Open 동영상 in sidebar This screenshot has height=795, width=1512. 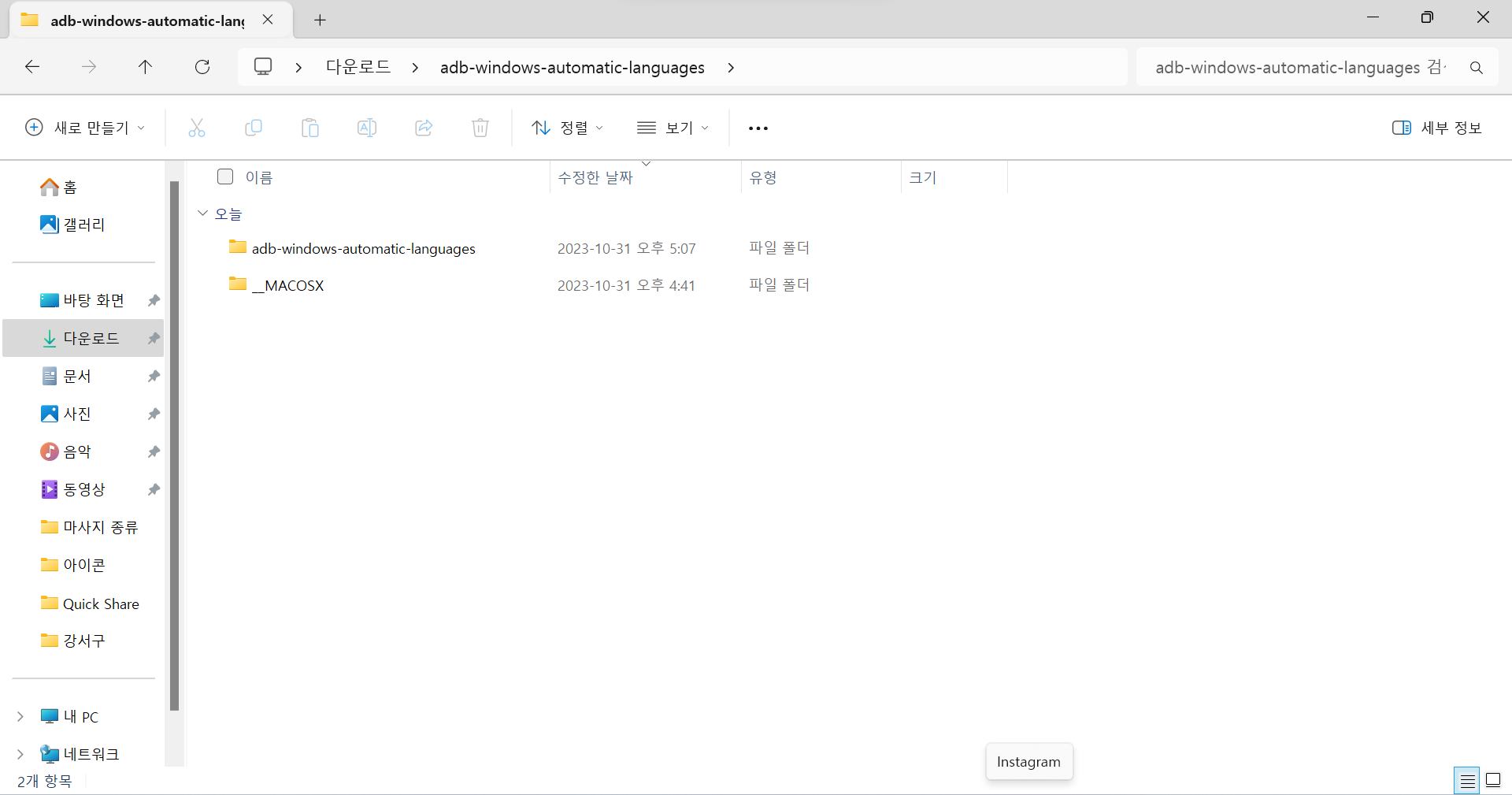coord(73,489)
